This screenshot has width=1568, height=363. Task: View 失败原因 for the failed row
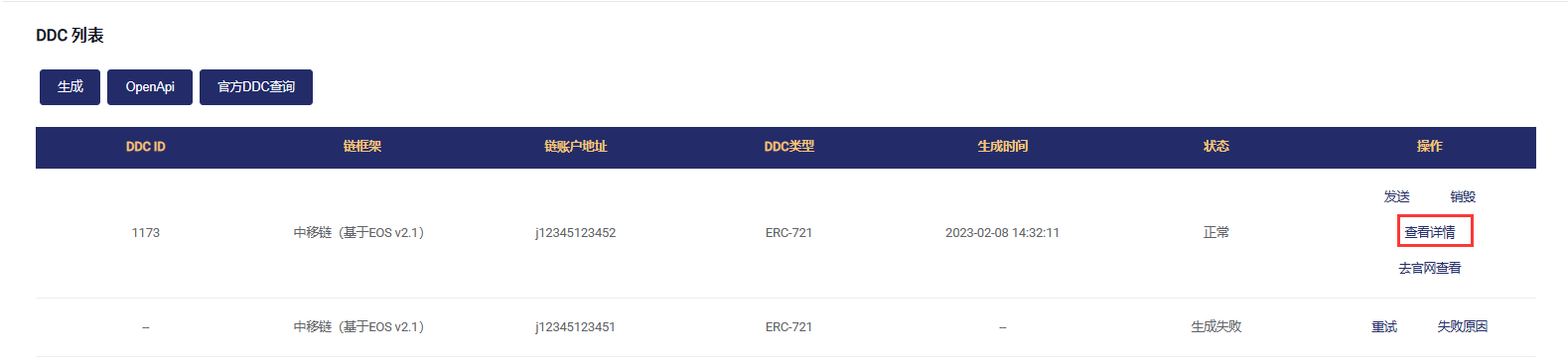[1462, 326]
